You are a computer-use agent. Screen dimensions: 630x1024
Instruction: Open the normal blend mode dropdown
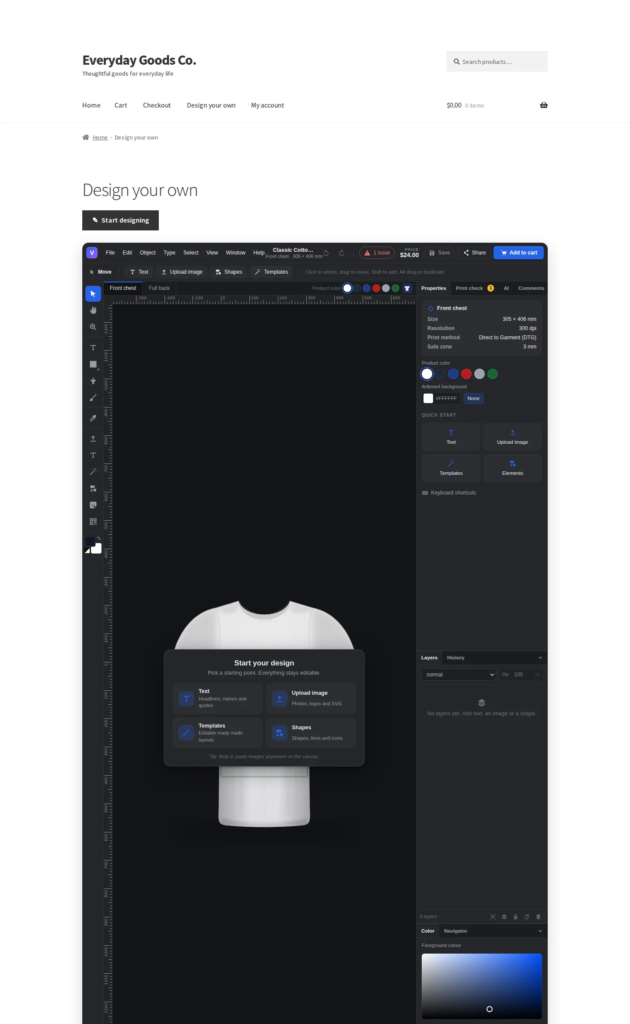(x=459, y=675)
